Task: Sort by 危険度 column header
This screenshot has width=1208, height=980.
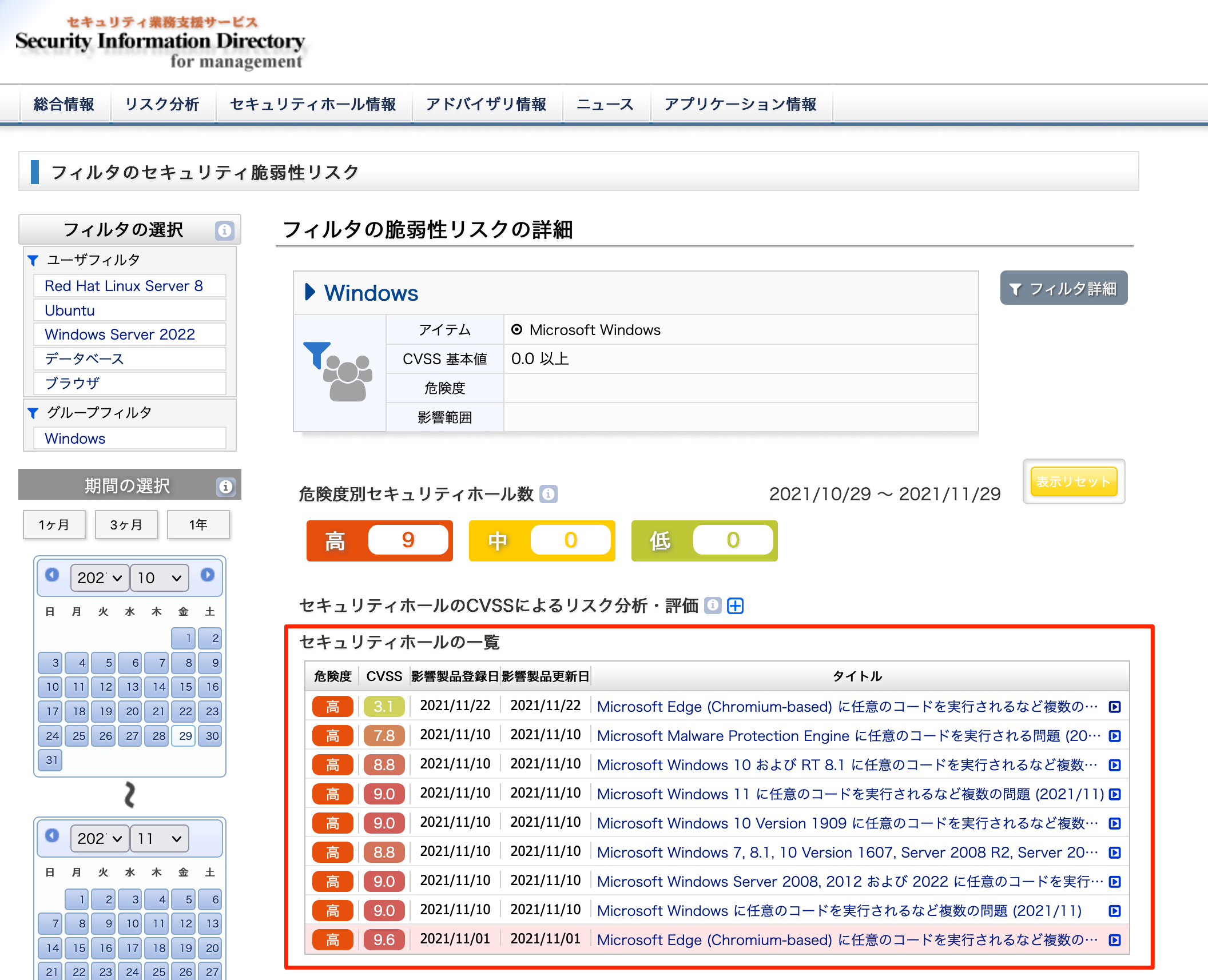Action: (x=332, y=676)
